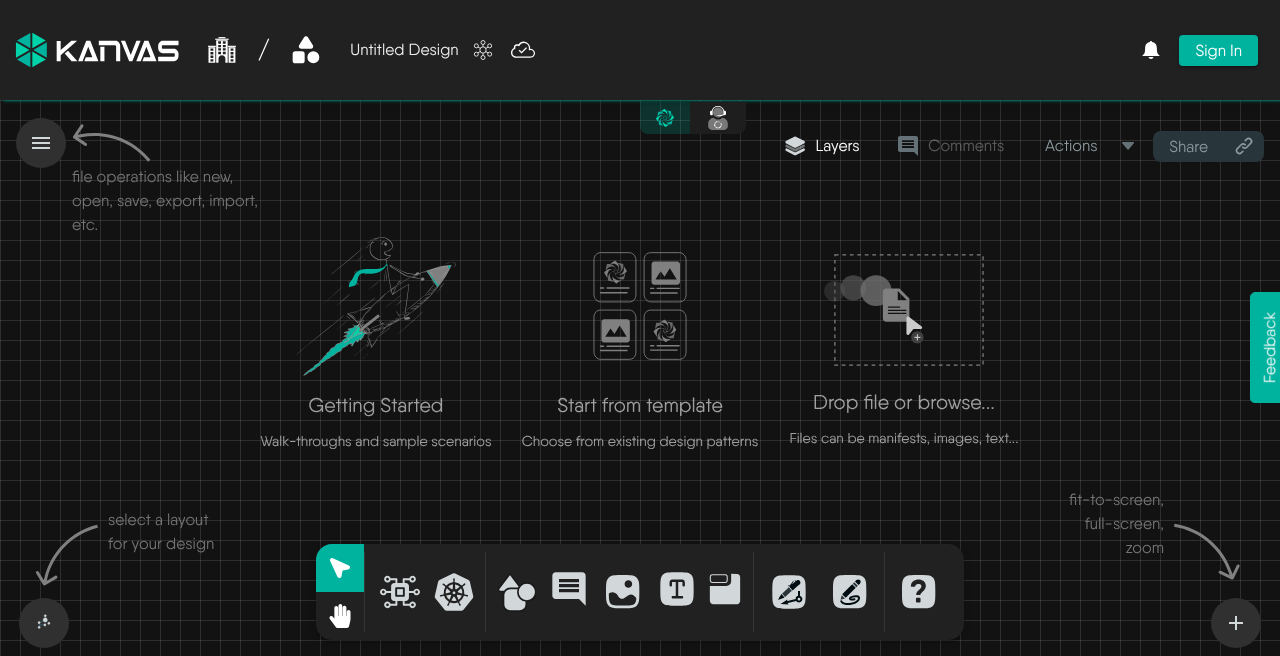Select the comment bubble tool
1280x656 pixels.
[569, 590]
